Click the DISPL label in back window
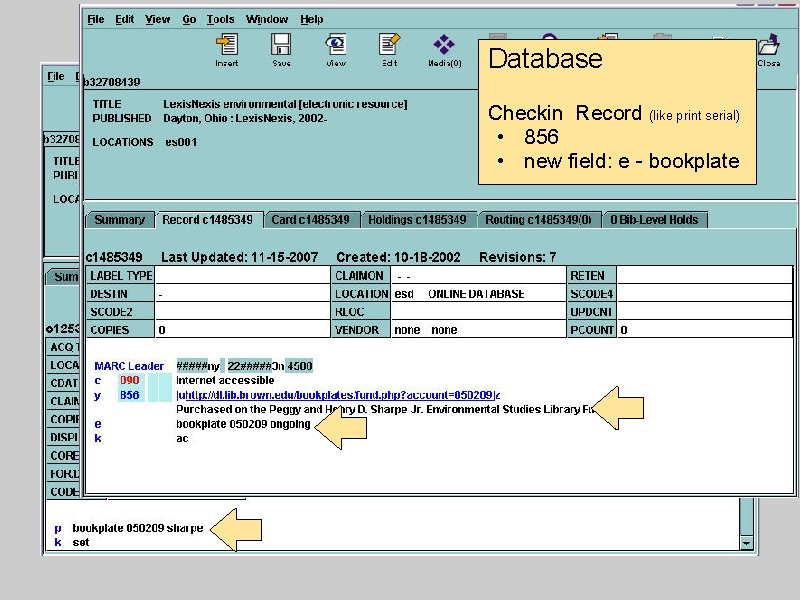The image size is (800, 600). click(64, 438)
